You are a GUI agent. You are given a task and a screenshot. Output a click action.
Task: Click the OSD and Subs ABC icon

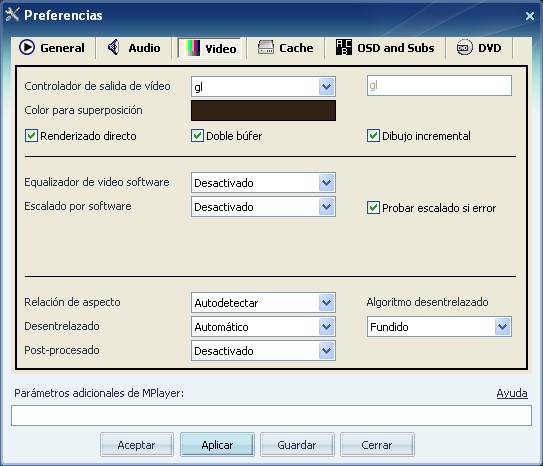[x=344, y=47]
